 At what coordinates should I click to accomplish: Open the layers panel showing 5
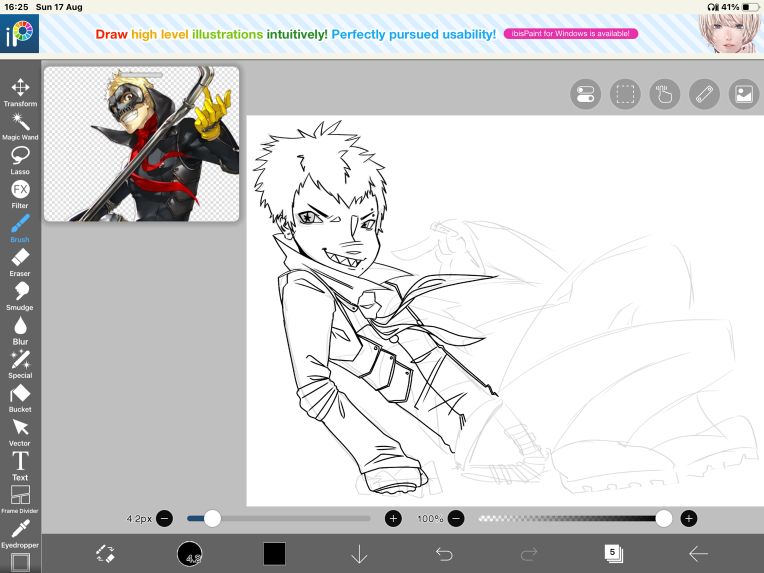point(613,554)
